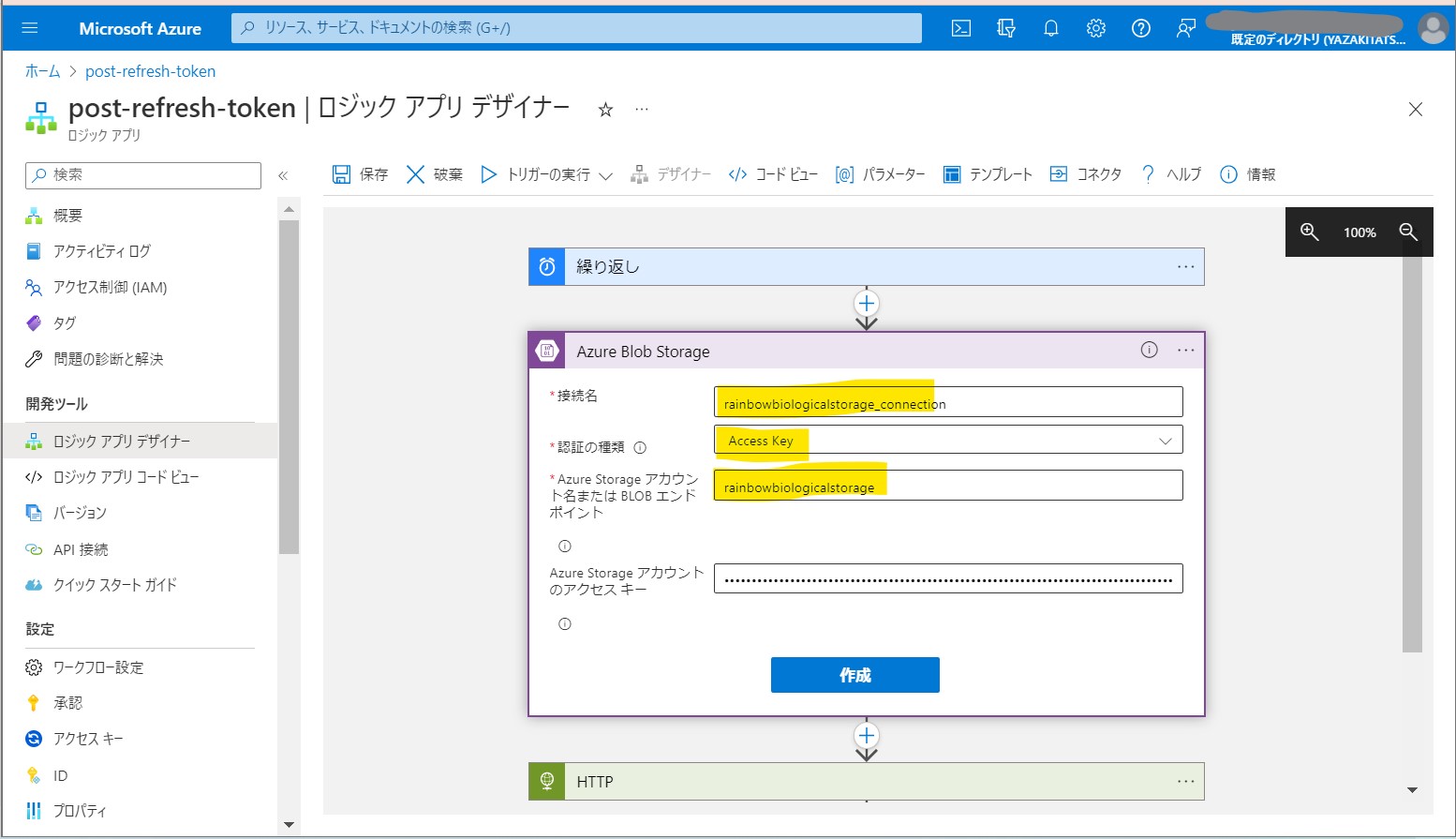Add a step after 繰り返し with the plus
The image size is (1456, 839).
point(867,304)
